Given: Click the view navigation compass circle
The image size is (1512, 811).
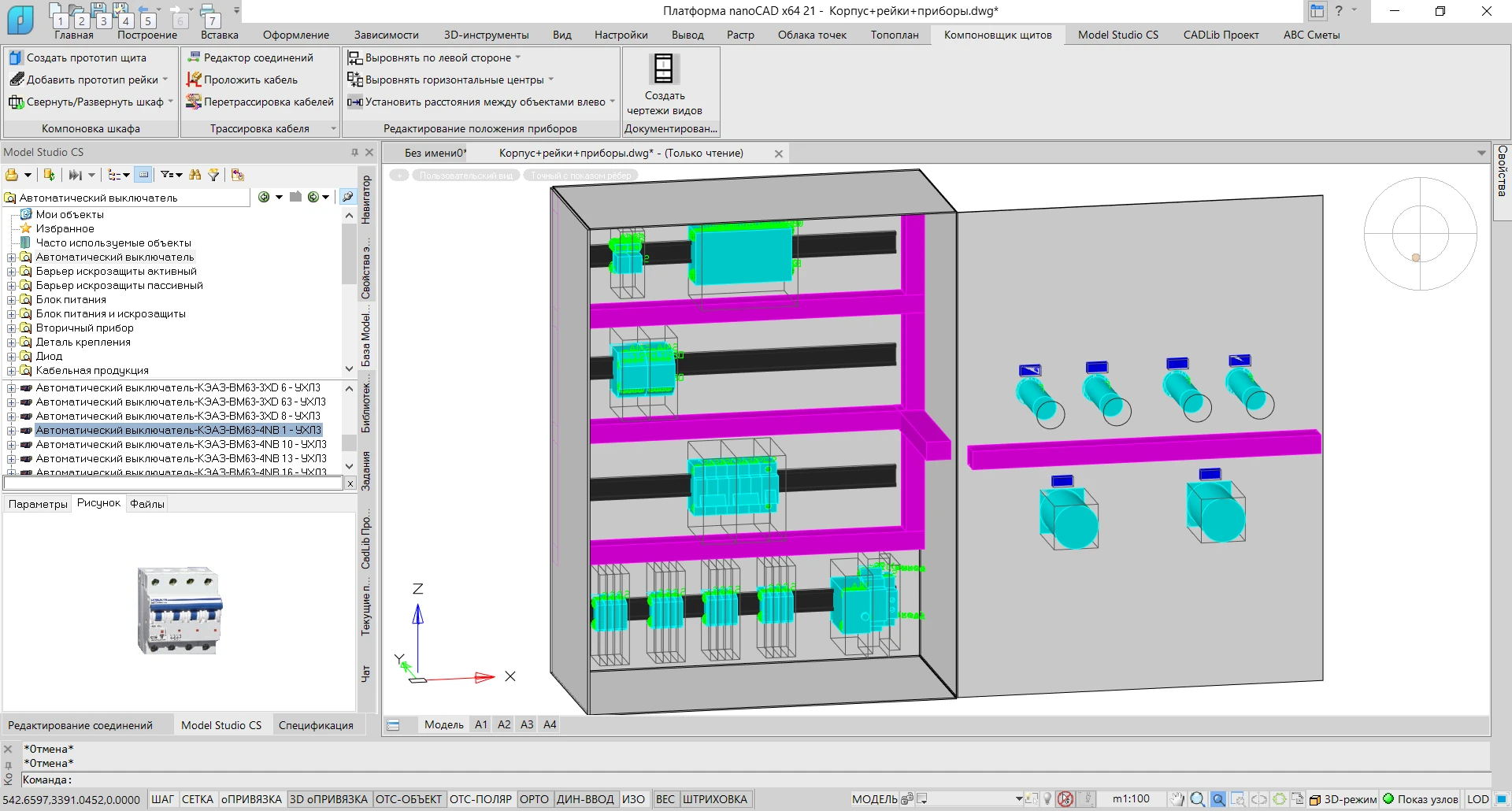Looking at the screenshot, I should coord(1421,234).
